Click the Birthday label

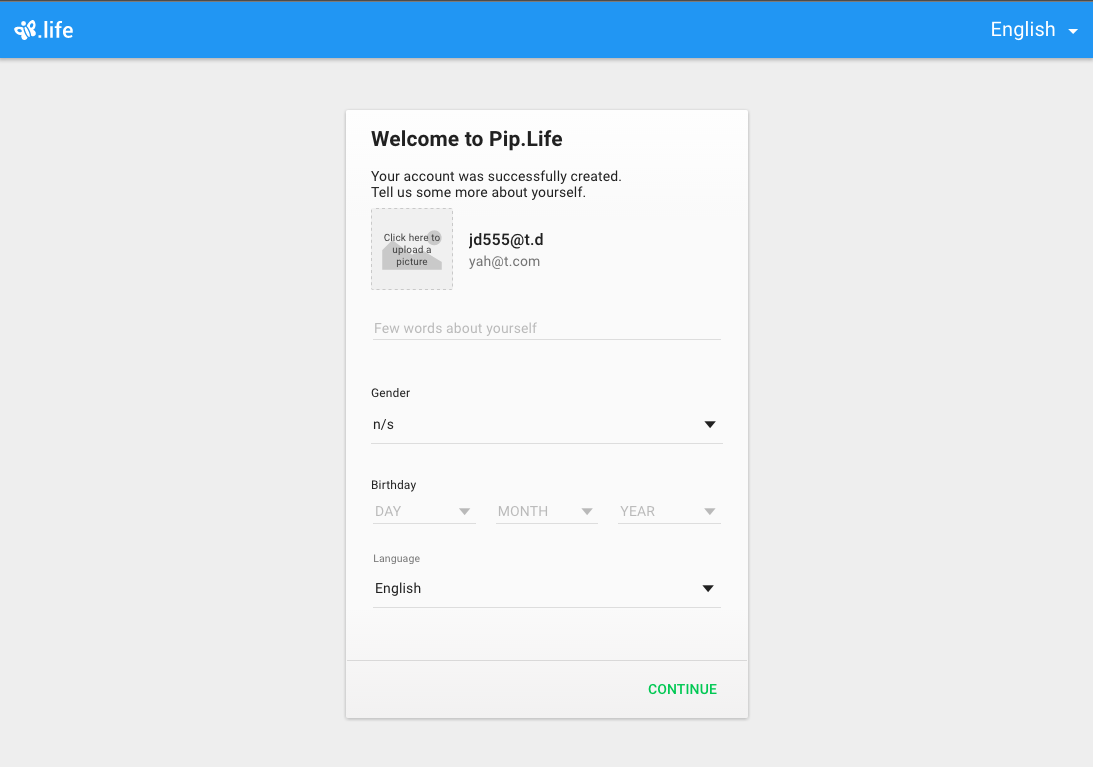coord(393,485)
